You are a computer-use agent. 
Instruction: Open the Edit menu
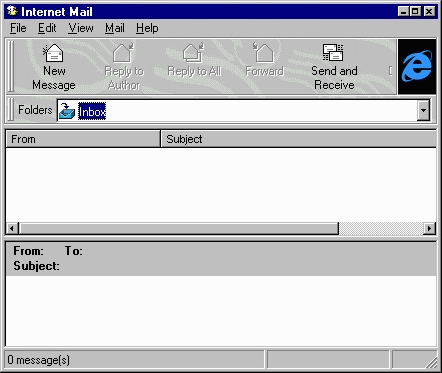click(x=47, y=28)
